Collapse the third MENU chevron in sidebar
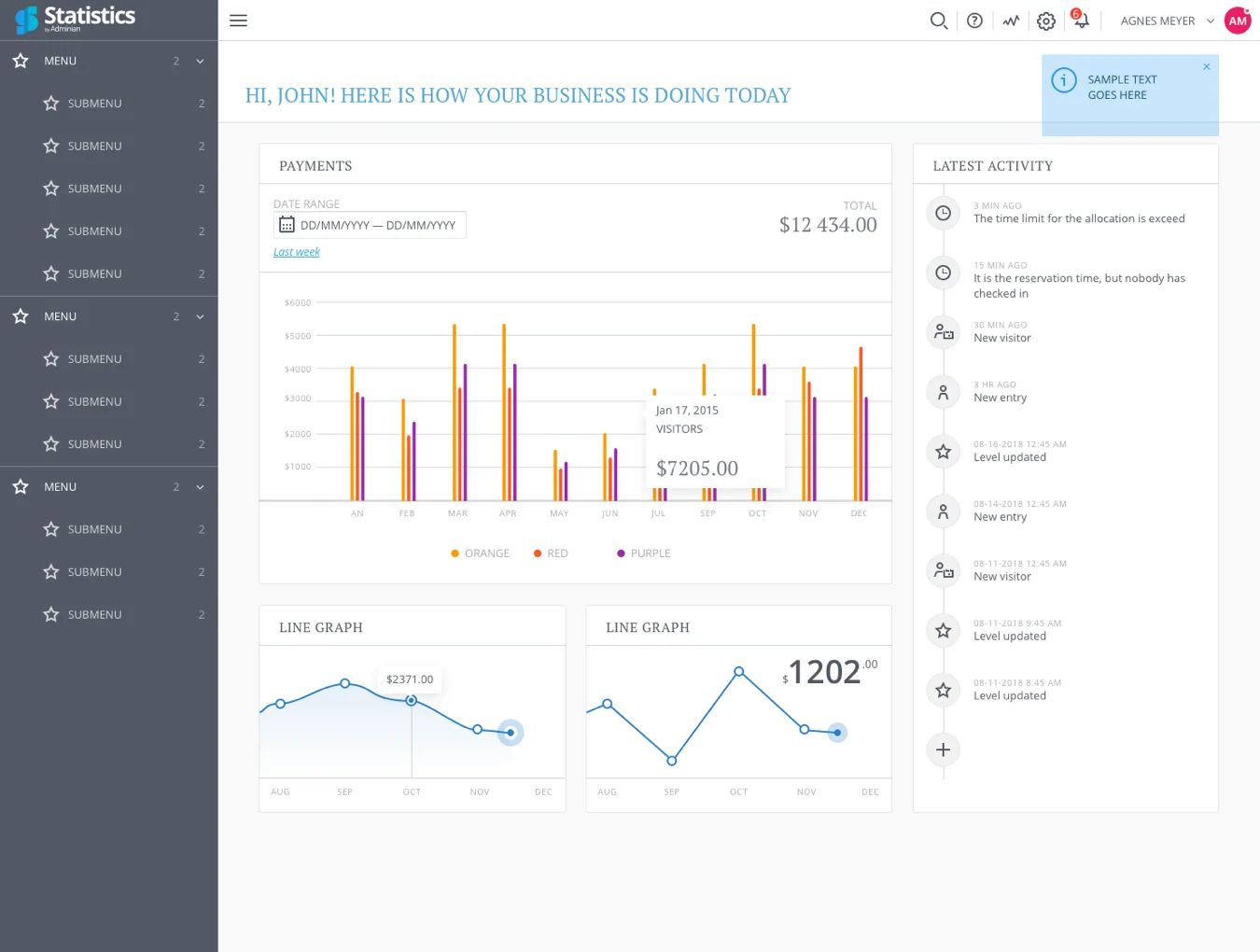 200,487
